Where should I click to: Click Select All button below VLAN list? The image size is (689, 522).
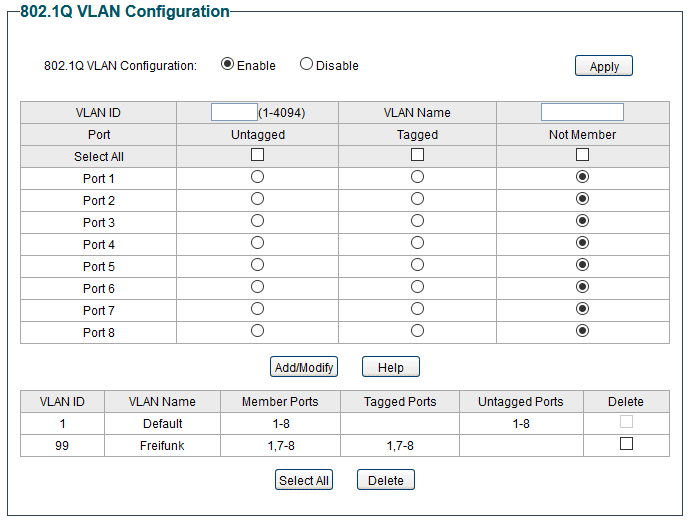click(304, 480)
